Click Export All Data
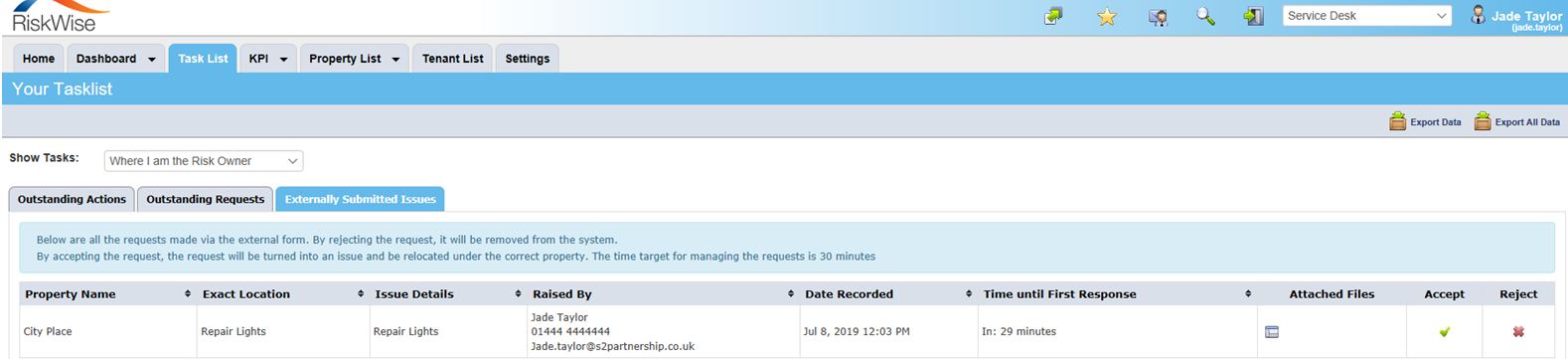This screenshot has width=1568, height=359. (x=1516, y=121)
